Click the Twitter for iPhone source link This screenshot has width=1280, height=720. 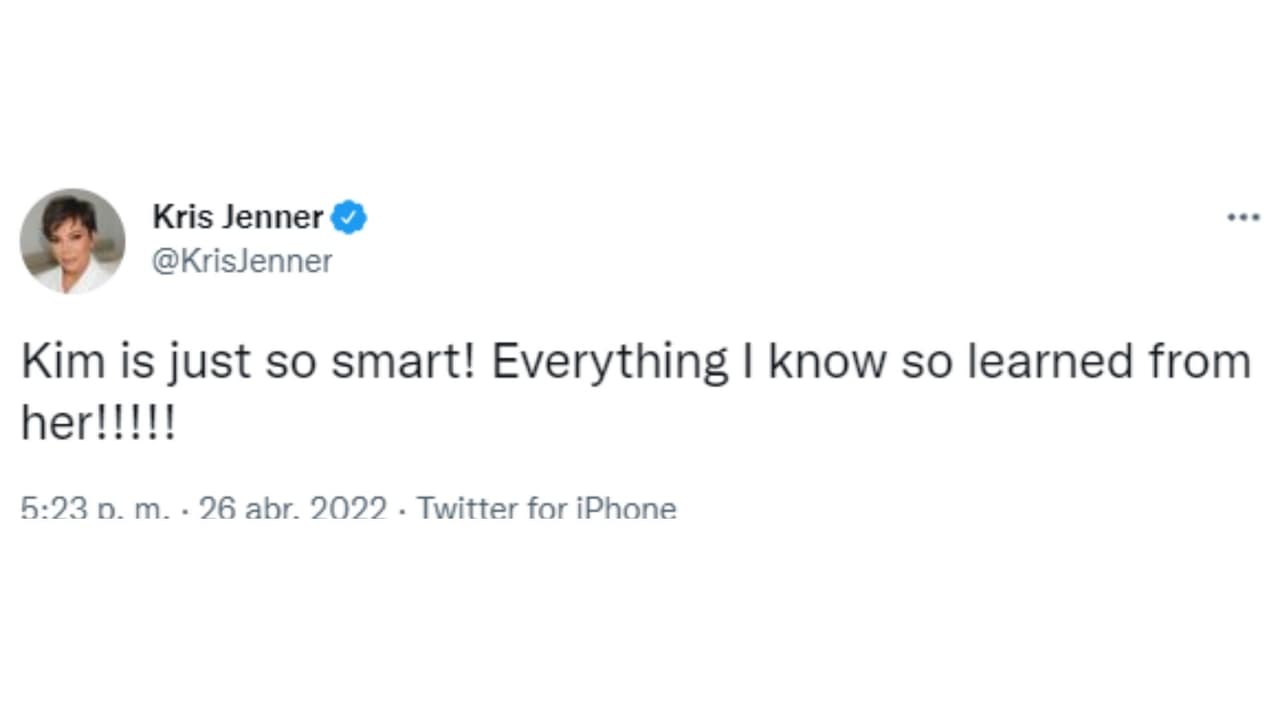(547, 508)
